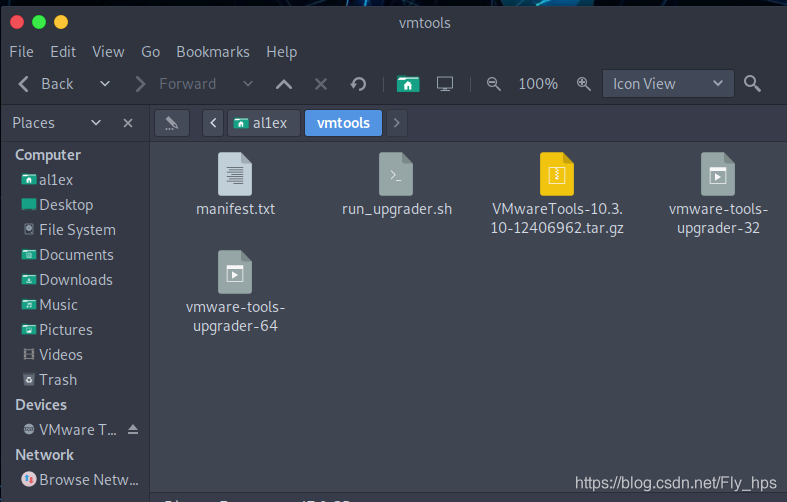Screen dimensions: 787x502
Task: Open the manifest.txt file icon
Action: tap(235, 174)
